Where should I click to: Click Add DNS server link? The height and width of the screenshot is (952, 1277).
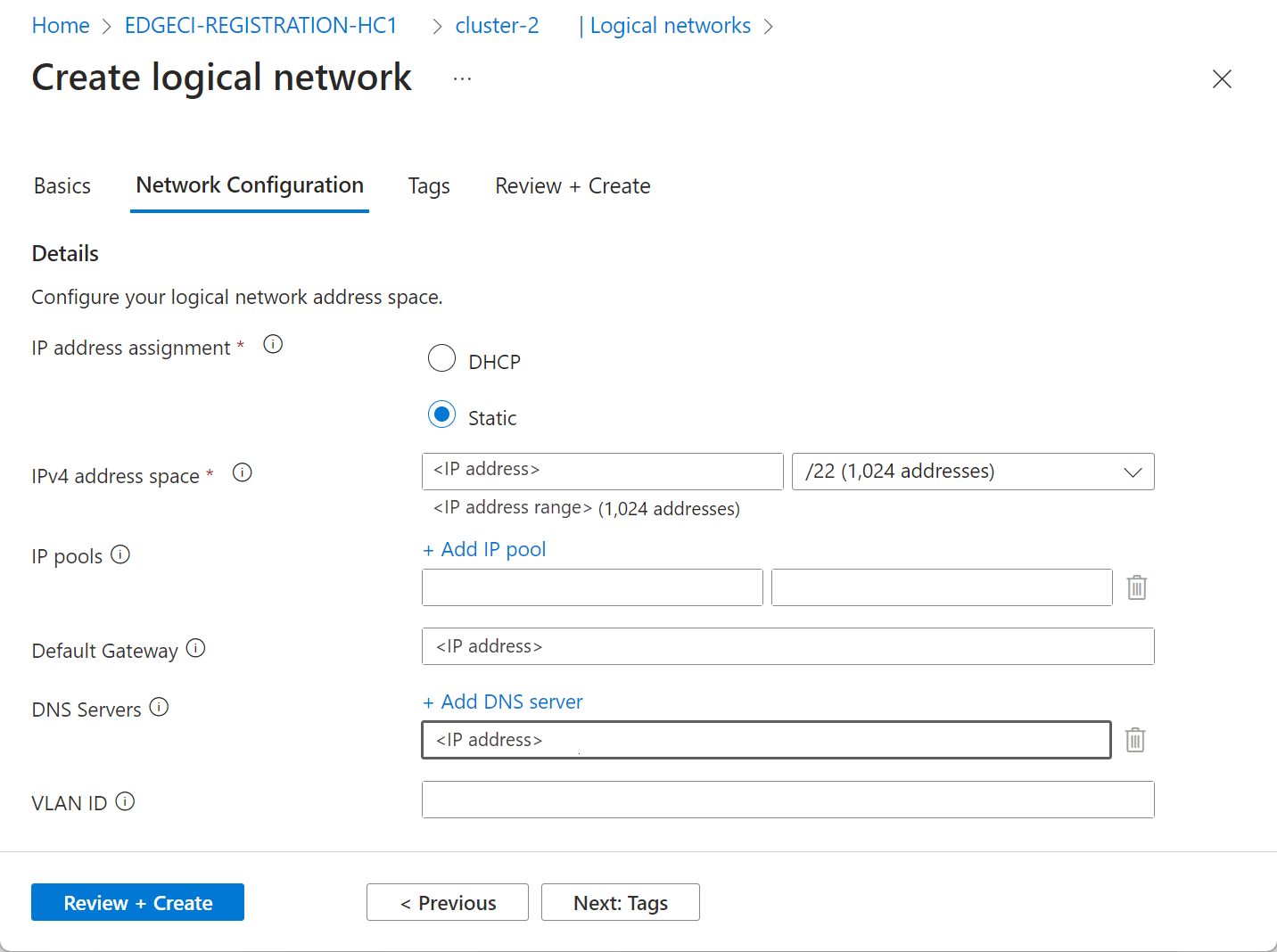(x=503, y=702)
